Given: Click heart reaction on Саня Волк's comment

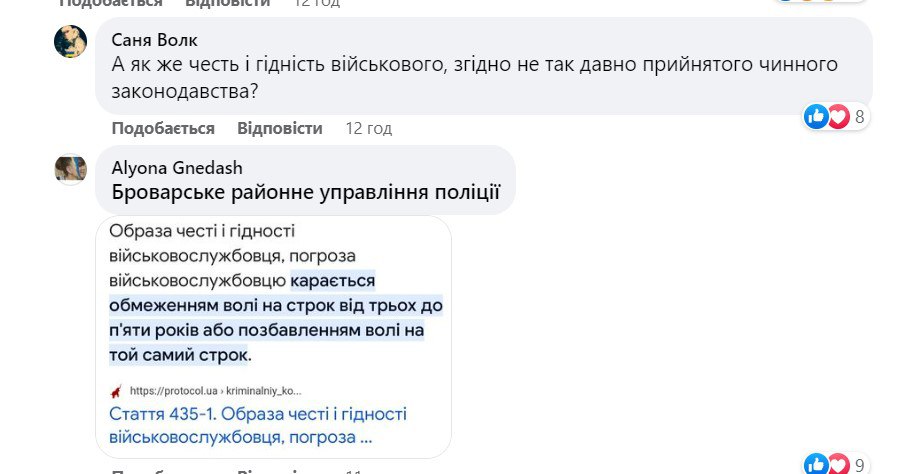Looking at the screenshot, I should click(x=837, y=117).
